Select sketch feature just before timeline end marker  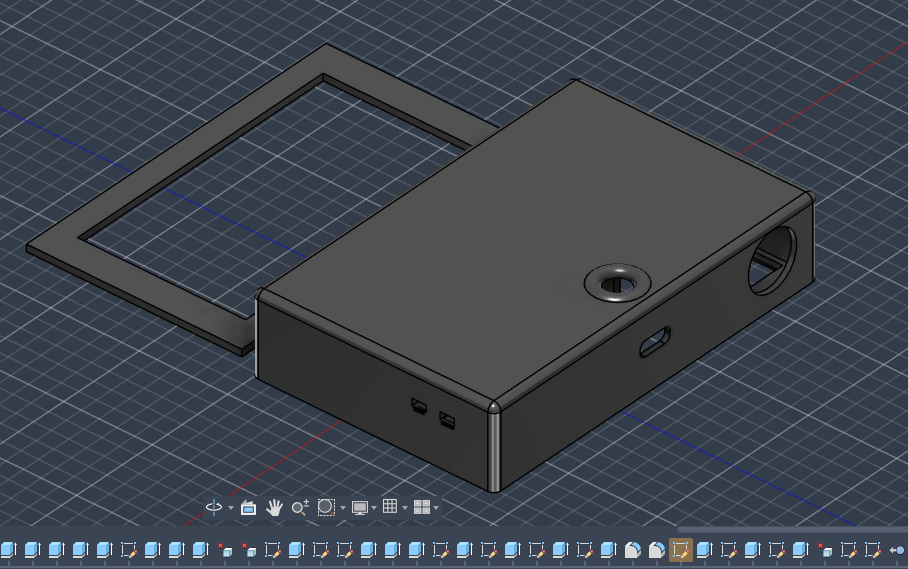(x=873, y=550)
